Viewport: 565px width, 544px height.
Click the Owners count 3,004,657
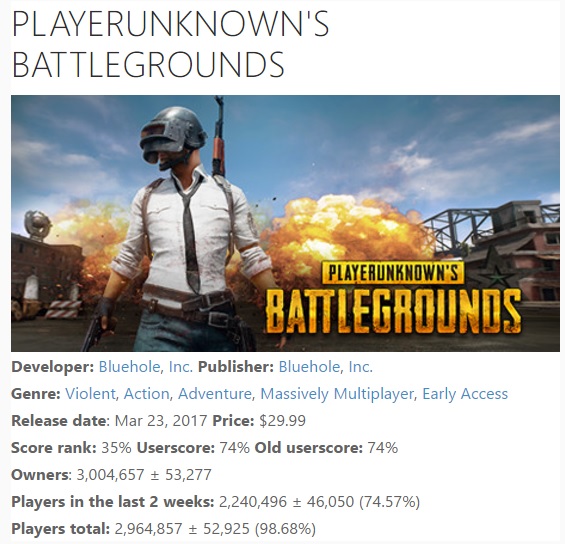110,474
